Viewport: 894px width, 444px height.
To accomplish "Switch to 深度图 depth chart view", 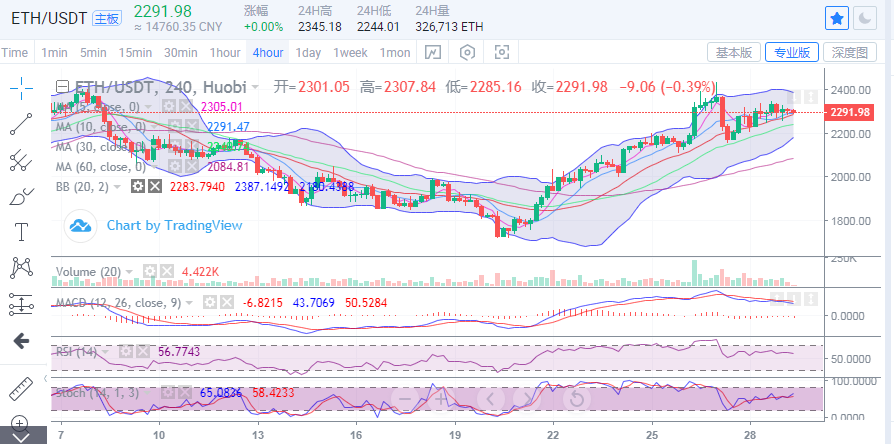I will pyautogui.click(x=855, y=52).
